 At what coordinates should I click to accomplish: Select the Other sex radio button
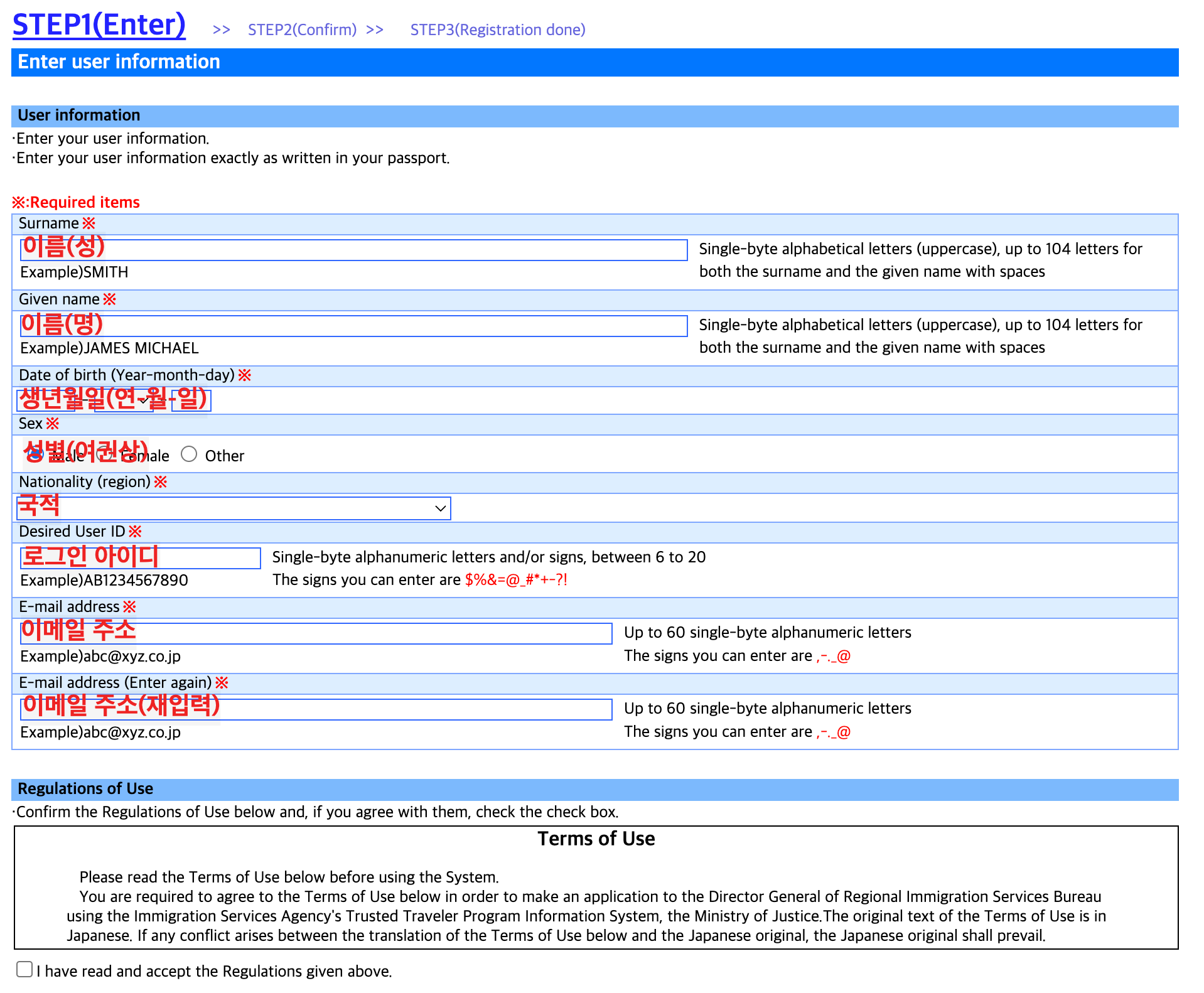pos(189,454)
